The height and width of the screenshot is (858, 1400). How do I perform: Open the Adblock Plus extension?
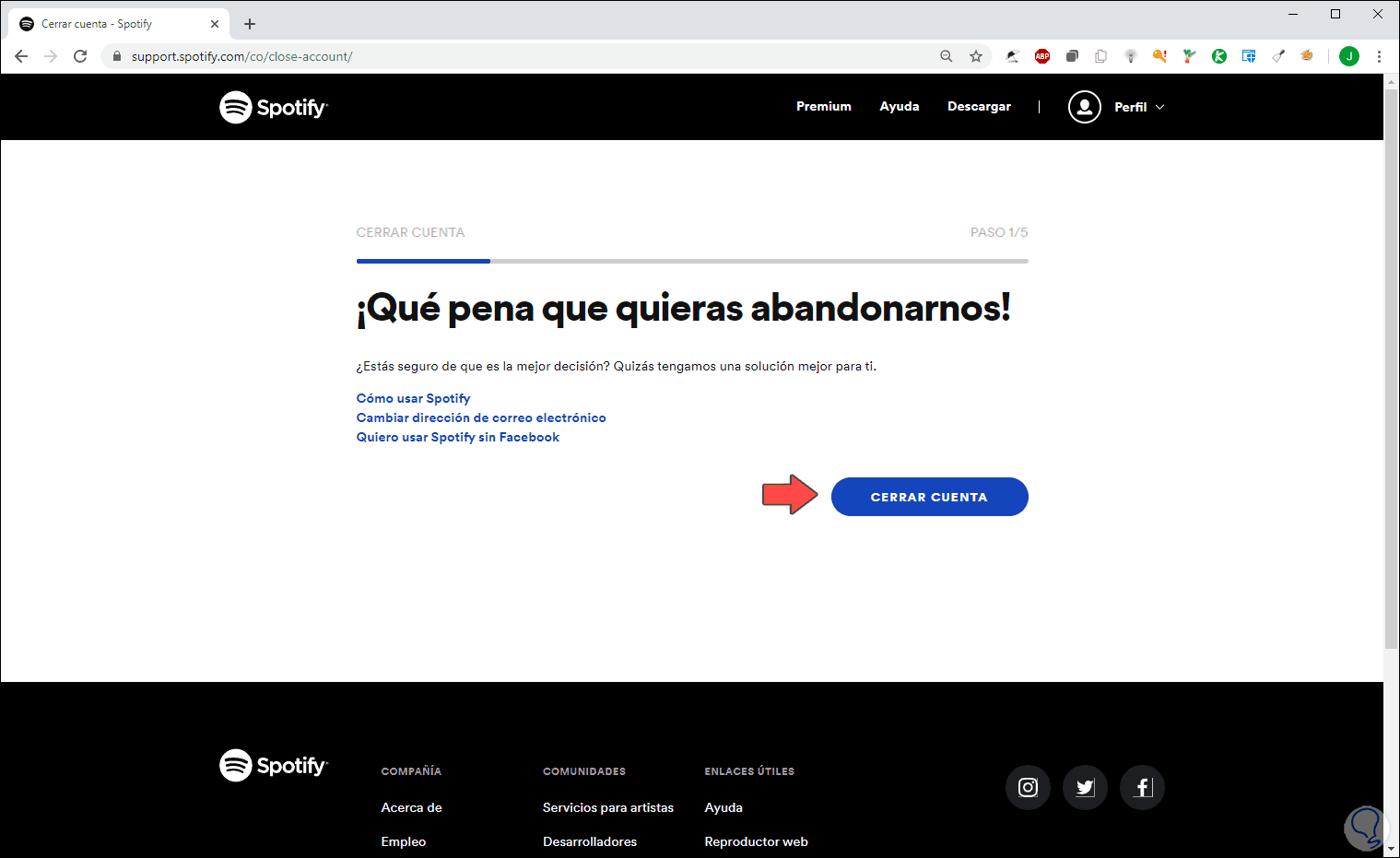pyautogui.click(x=1042, y=56)
